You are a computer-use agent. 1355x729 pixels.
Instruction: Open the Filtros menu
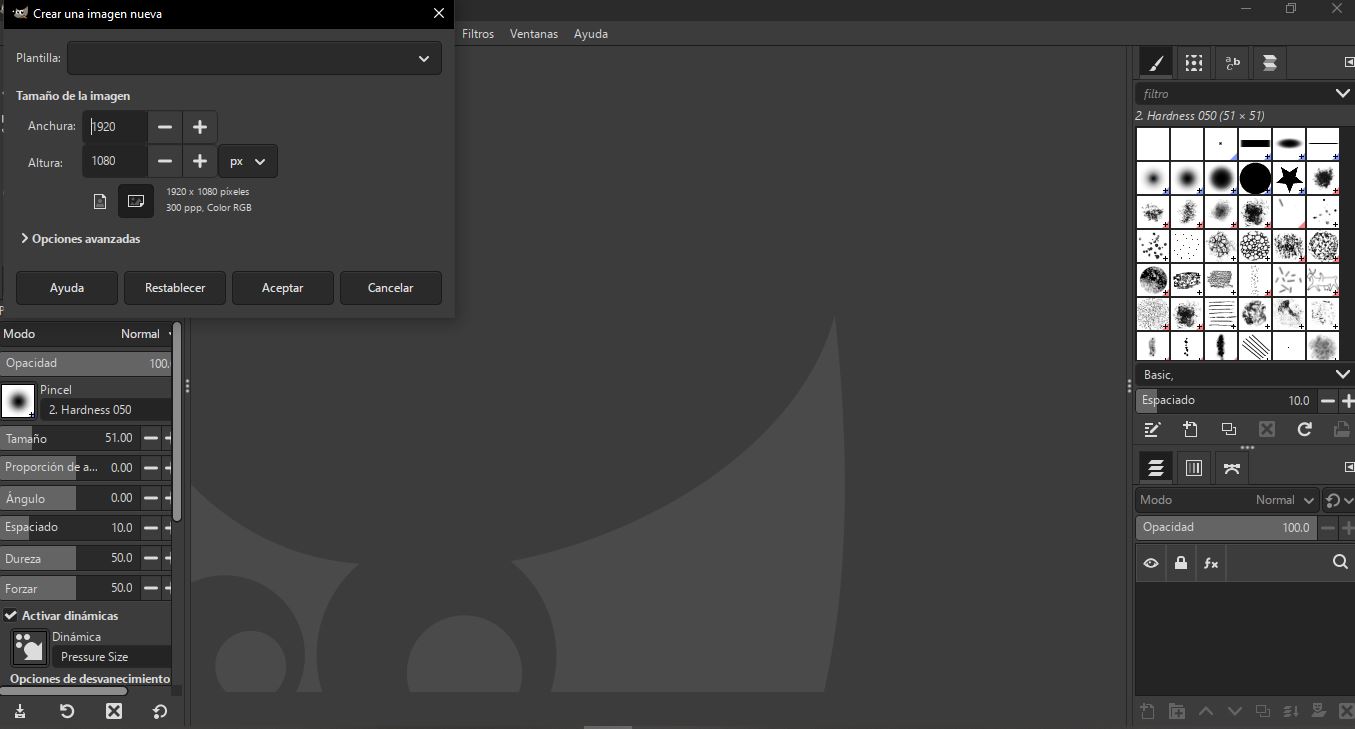tap(478, 33)
